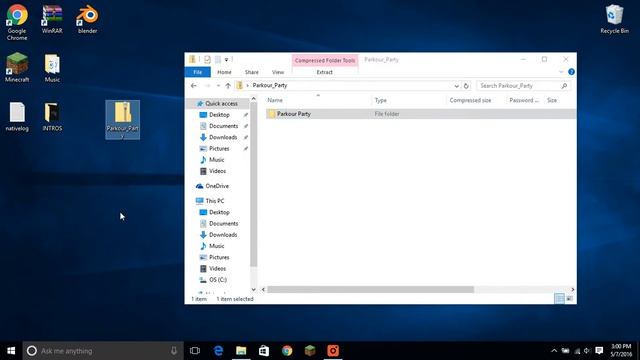Open the Extract ribbon tab
The width and height of the screenshot is (640, 360).
tap(324, 72)
